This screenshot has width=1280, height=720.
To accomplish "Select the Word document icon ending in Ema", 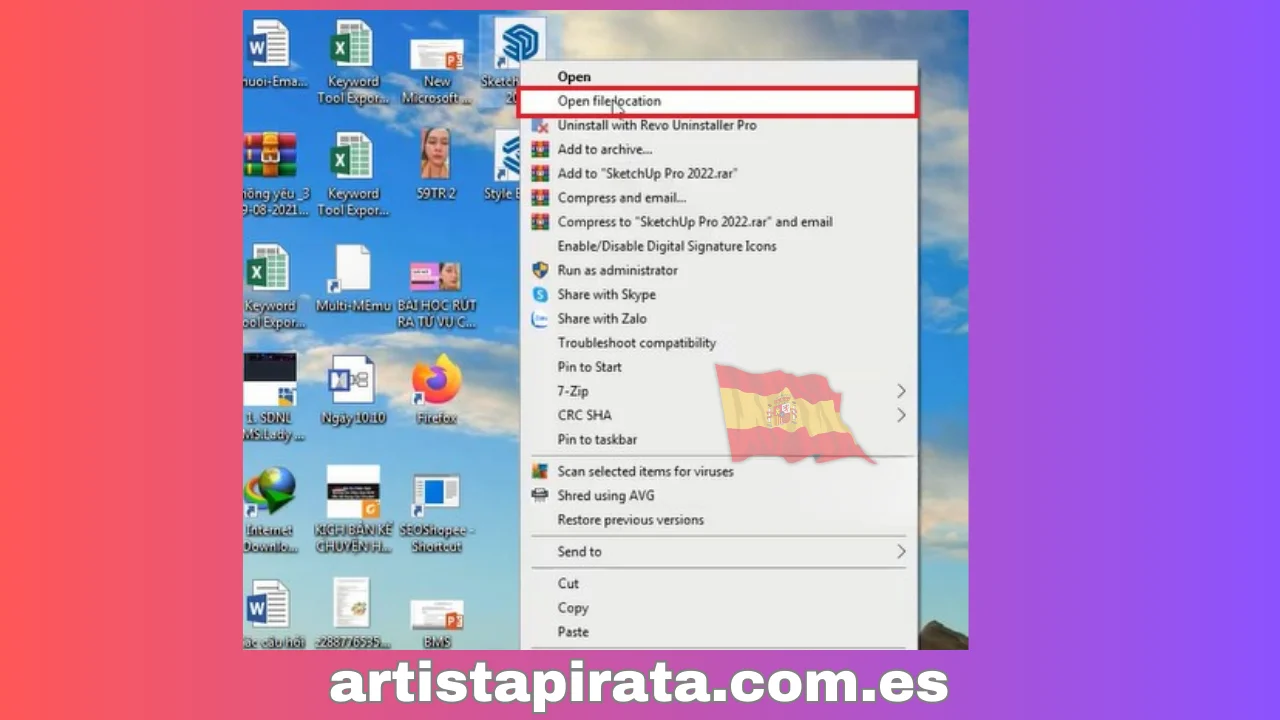I will (x=275, y=55).
